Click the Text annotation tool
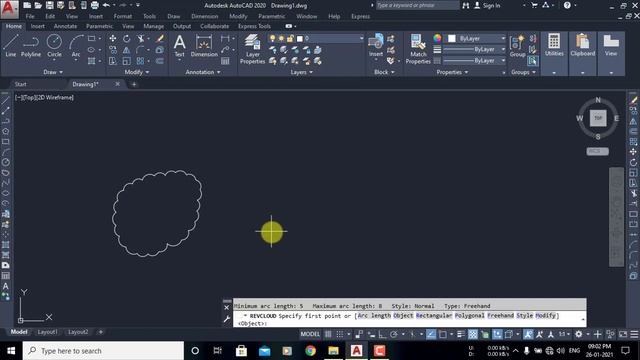 coord(180,45)
